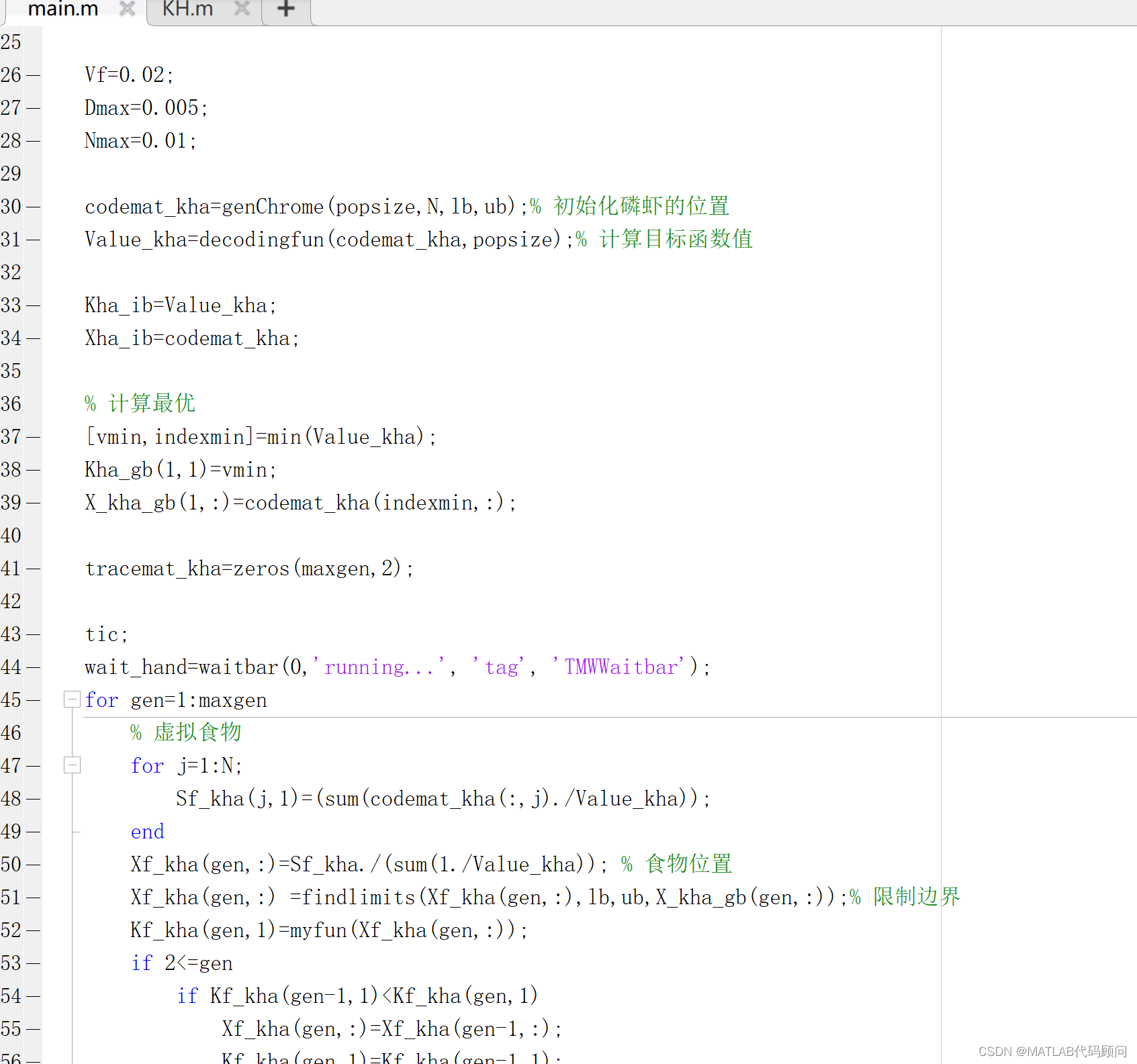Set a breakpoint beside line 44 waitbar call
1137x1064 pixels.
click(x=34, y=667)
